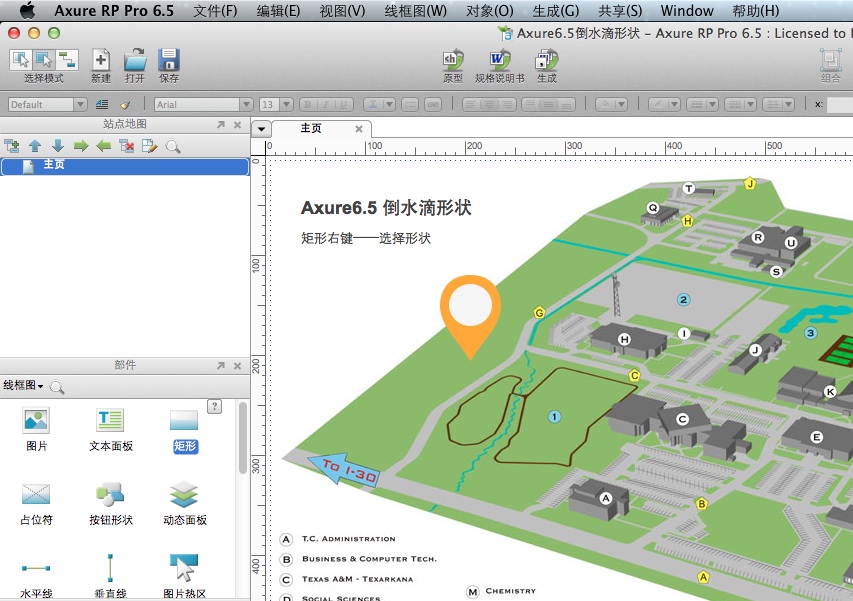Align text to bottom
This screenshot has height=601, width=853.
(x=566, y=104)
